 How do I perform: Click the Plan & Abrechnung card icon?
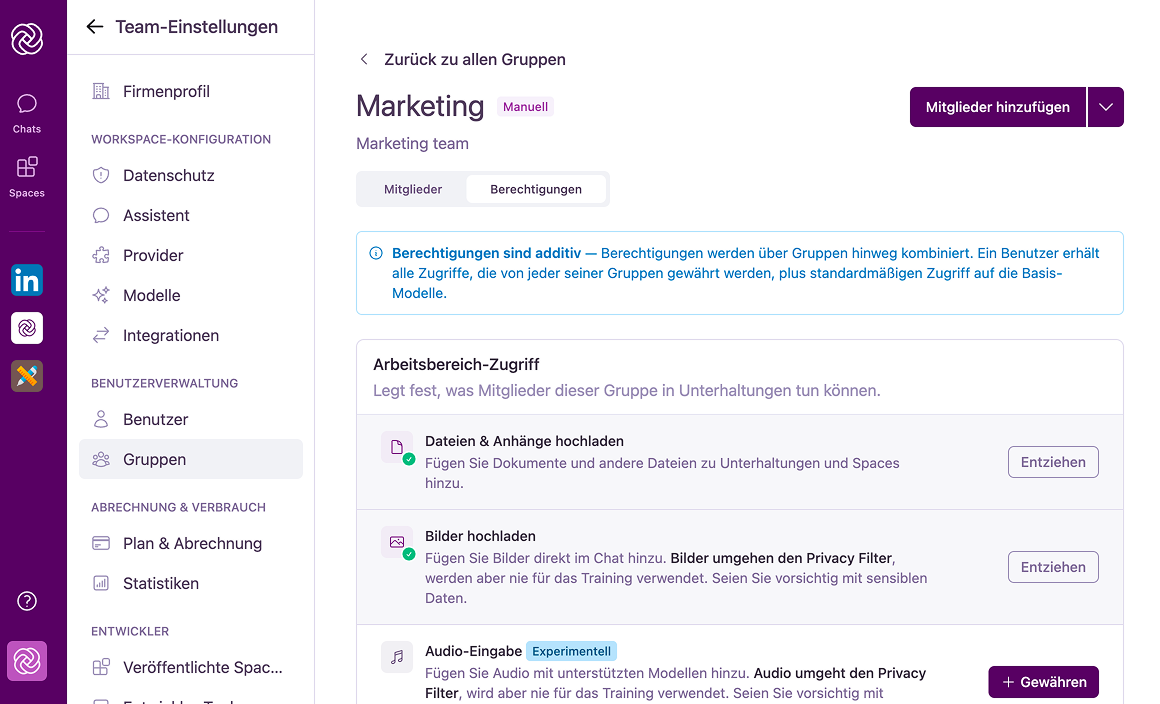[101, 544]
